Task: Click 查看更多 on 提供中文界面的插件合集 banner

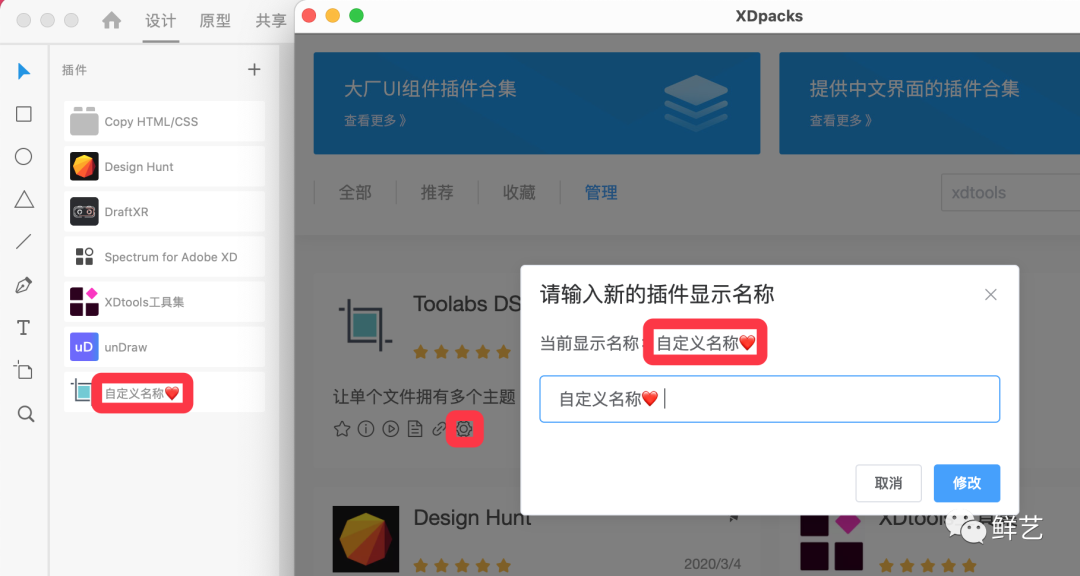Action: click(x=841, y=121)
